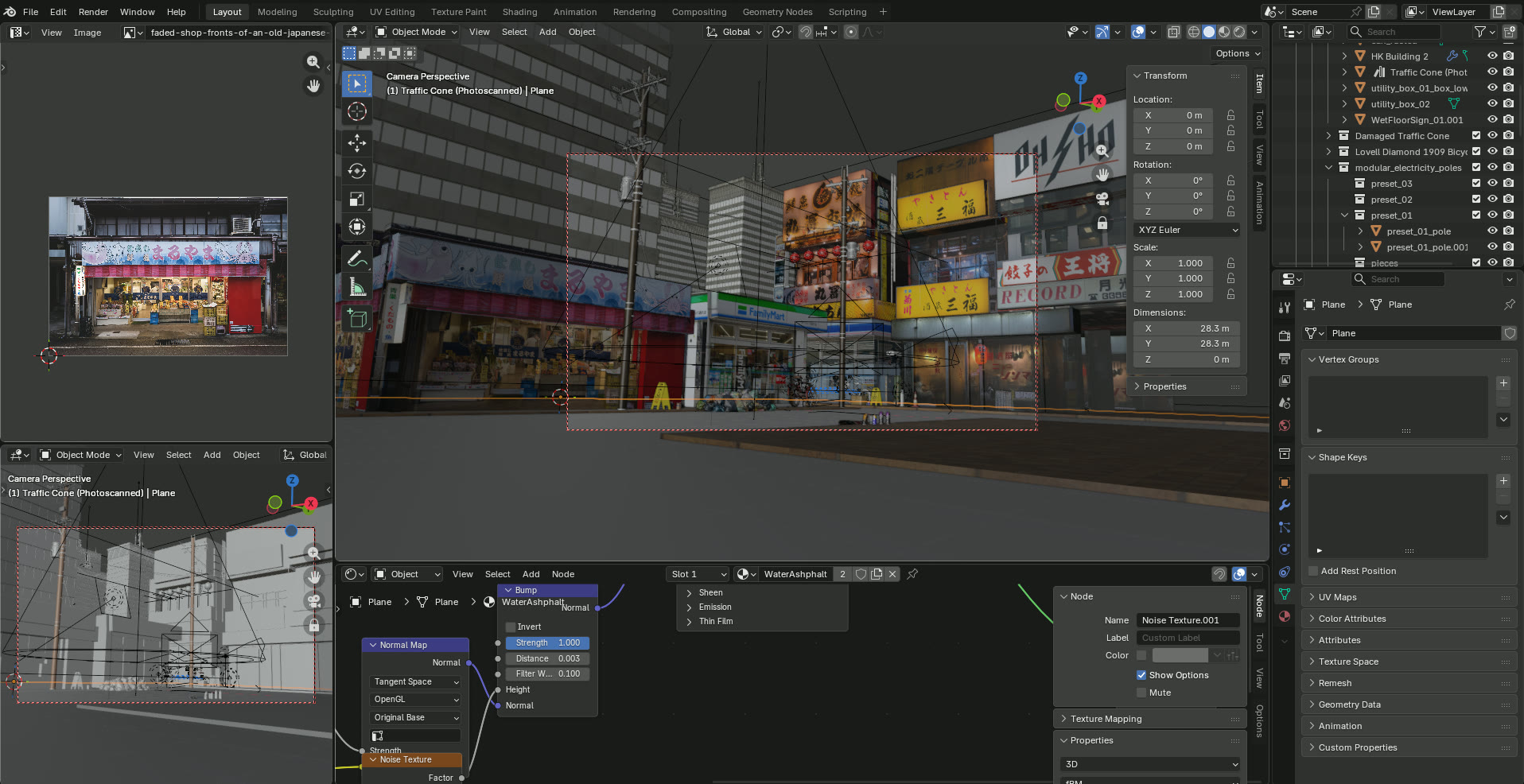Screen dimensions: 1524x784
Task: Switch main viewport to material preview shading
Action: (1224, 32)
